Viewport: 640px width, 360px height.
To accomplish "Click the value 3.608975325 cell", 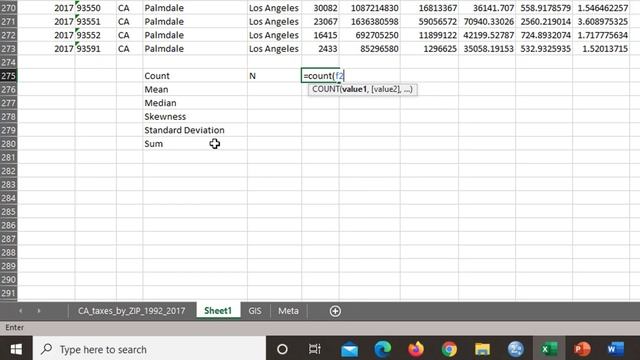I will [x=601, y=21].
